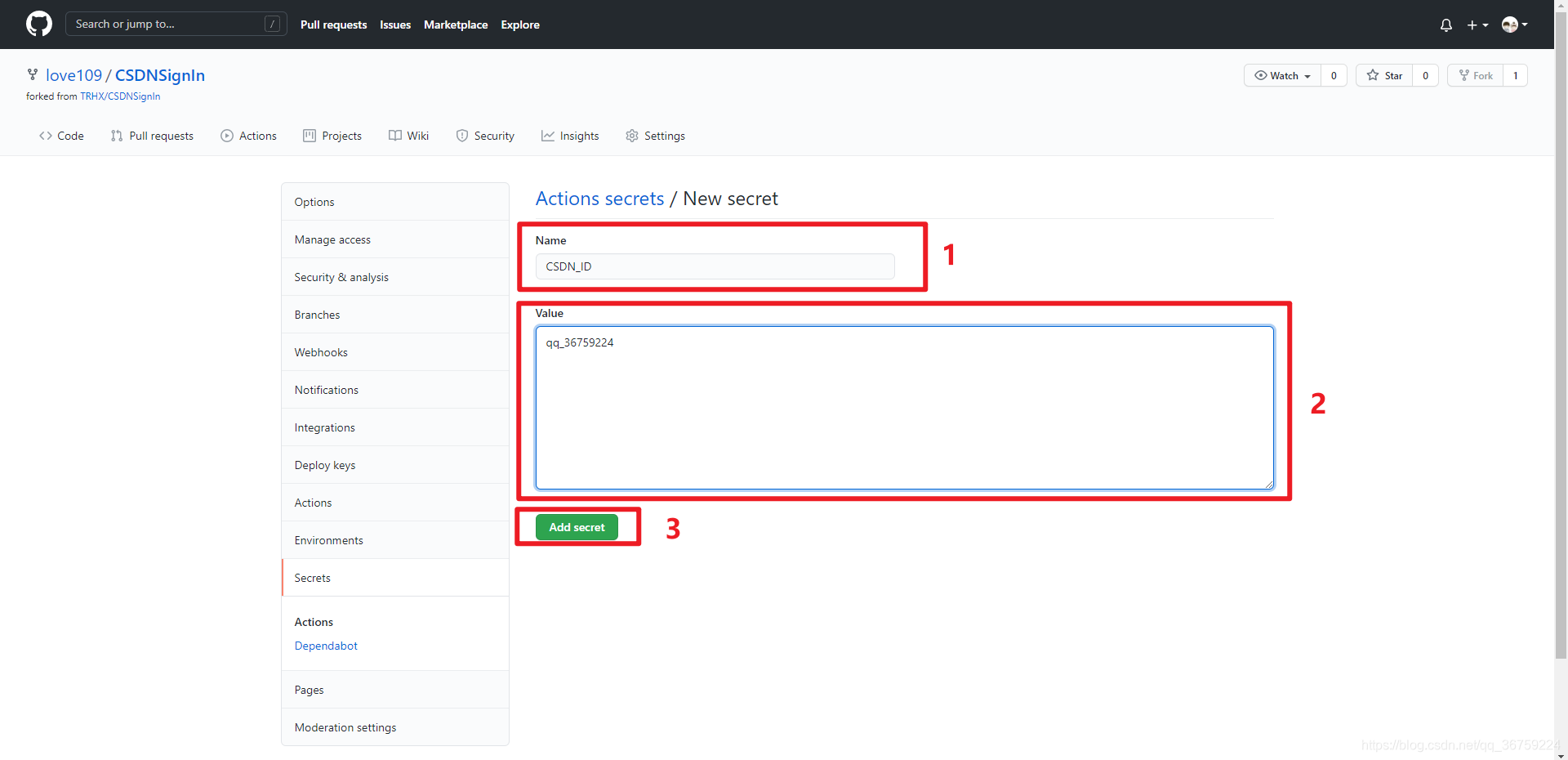Click the Code tab angle-brackets icon

pyautogui.click(x=46, y=136)
